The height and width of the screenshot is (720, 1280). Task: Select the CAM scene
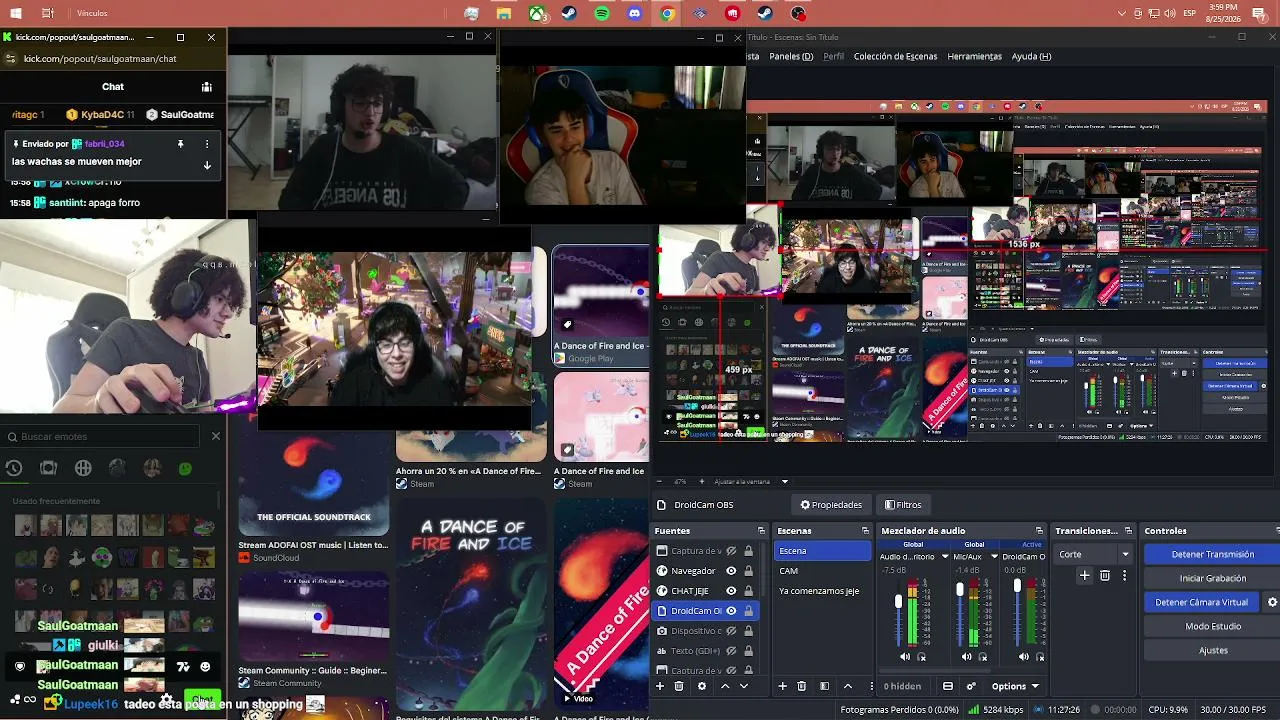click(823, 571)
